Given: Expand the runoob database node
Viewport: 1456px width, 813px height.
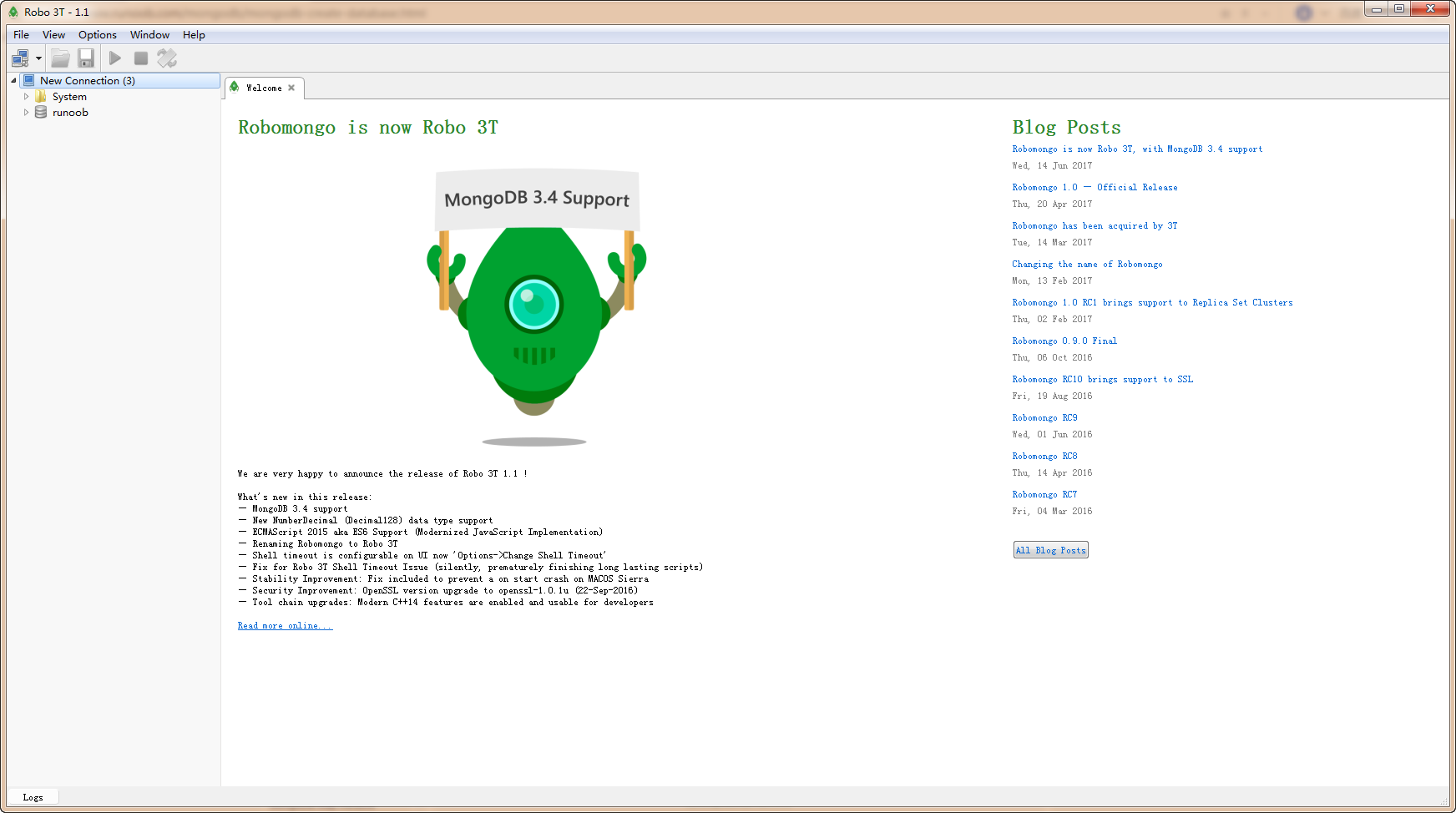Looking at the screenshot, I should tap(26, 113).
